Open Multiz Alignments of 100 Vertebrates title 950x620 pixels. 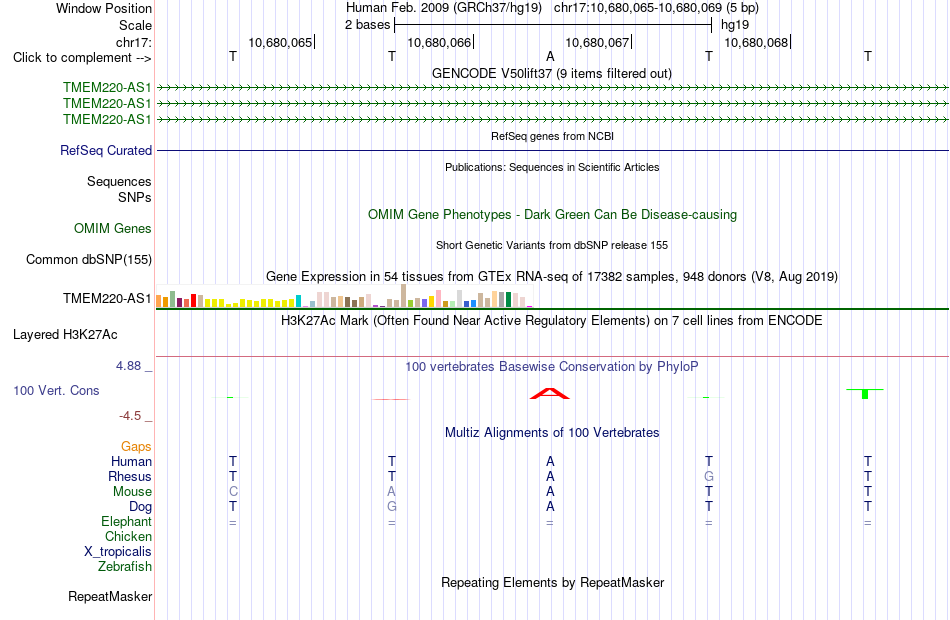click(552, 433)
